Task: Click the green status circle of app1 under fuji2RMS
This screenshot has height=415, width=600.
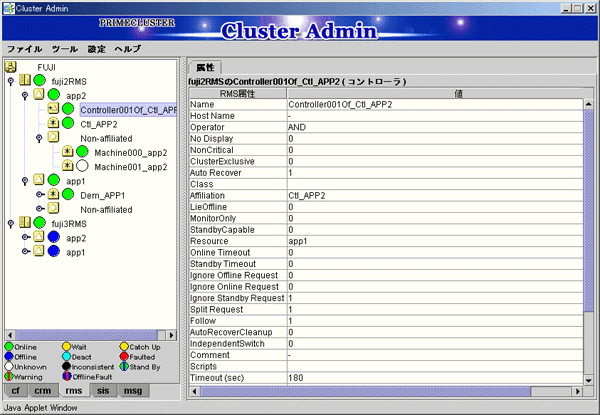Action: pos(54,180)
